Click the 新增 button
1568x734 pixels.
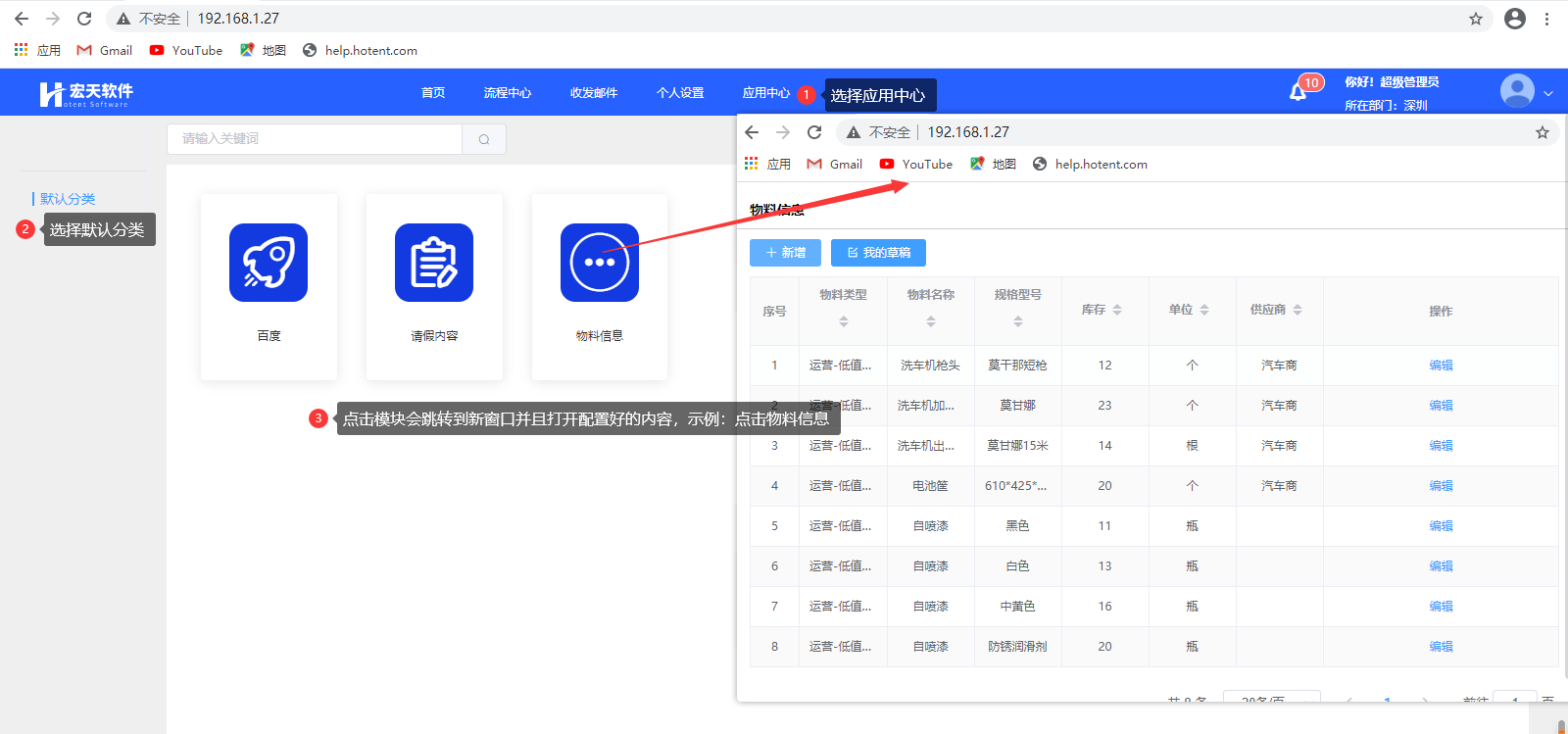[785, 253]
